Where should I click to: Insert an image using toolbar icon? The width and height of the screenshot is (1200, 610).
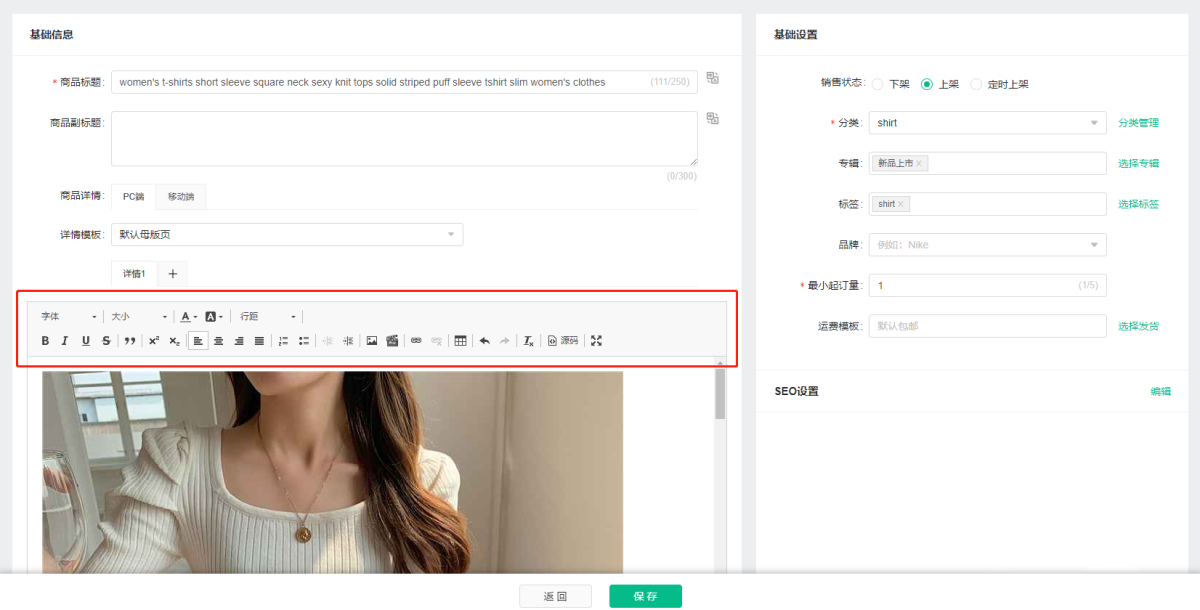point(372,341)
